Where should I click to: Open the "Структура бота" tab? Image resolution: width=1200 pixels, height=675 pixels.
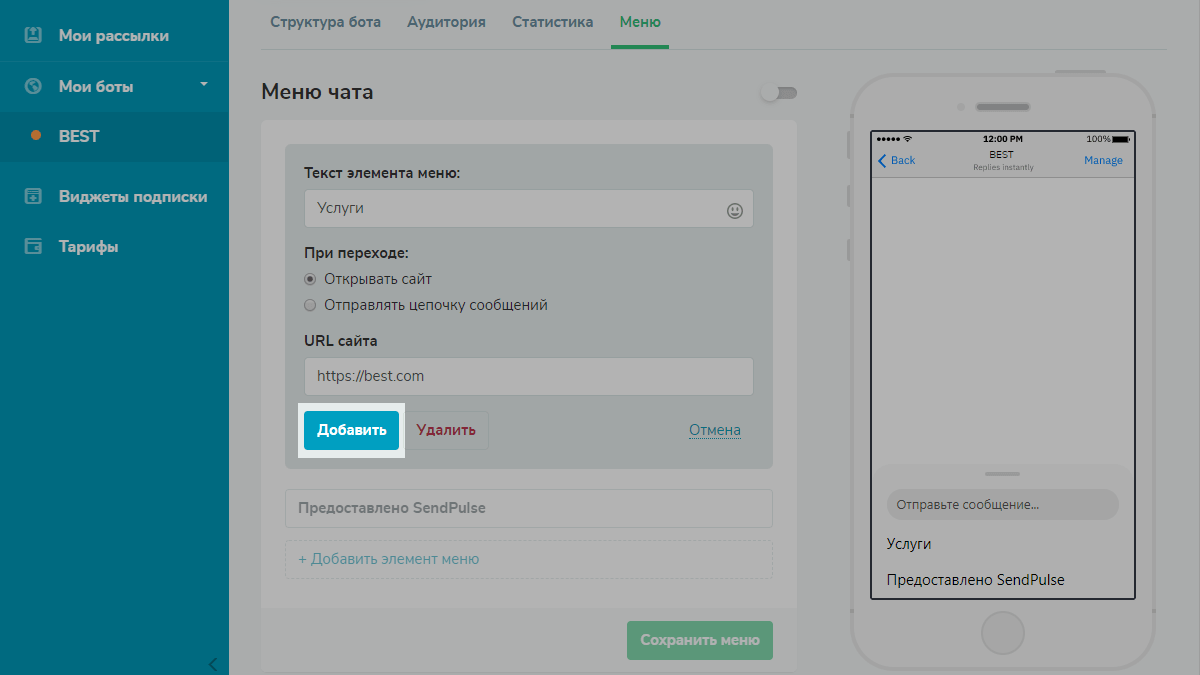(325, 22)
